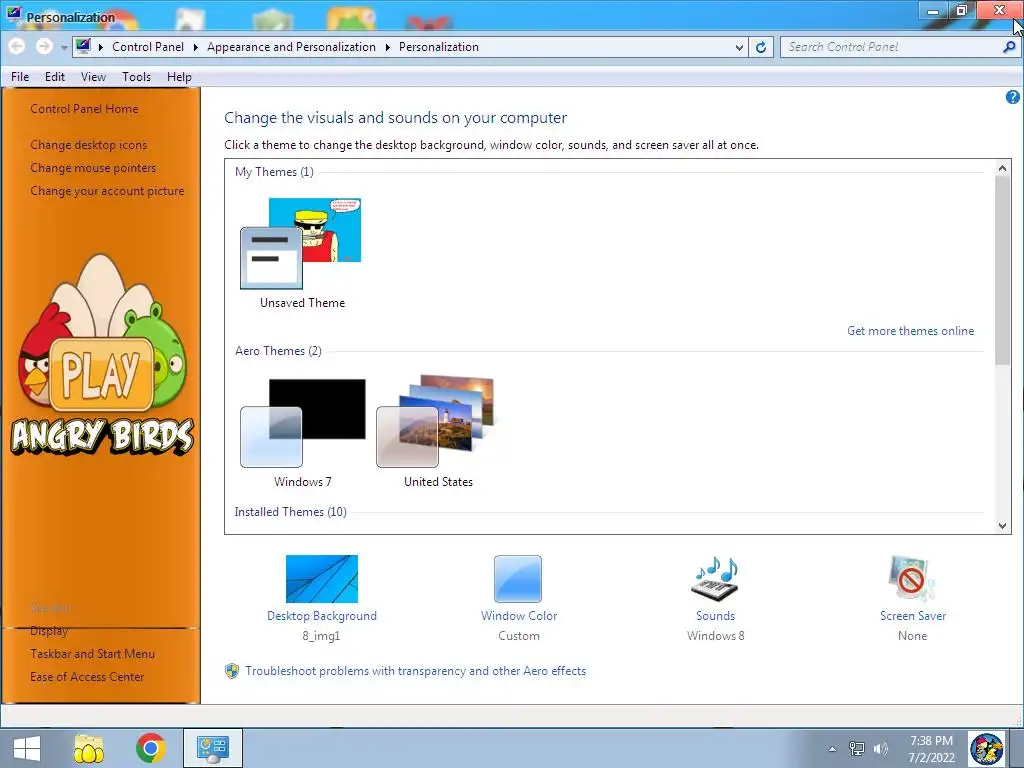The height and width of the screenshot is (768, 1024).
Task: Open the Edit menu
Action: [x=55, y=77]
